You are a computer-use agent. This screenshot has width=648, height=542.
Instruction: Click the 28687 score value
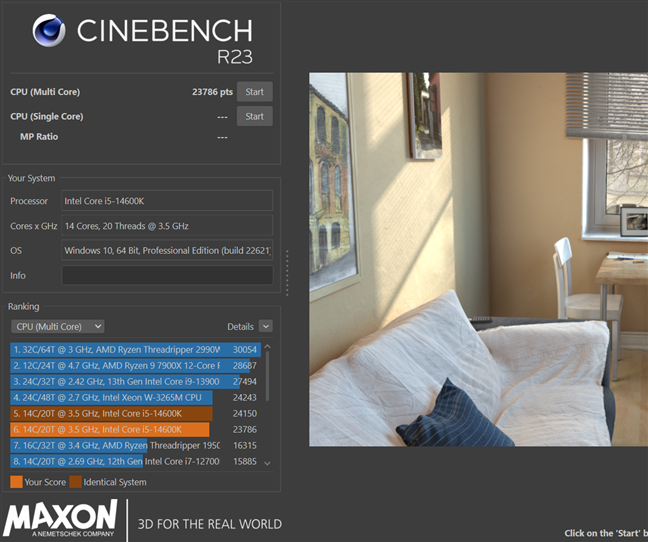point(245,366)
